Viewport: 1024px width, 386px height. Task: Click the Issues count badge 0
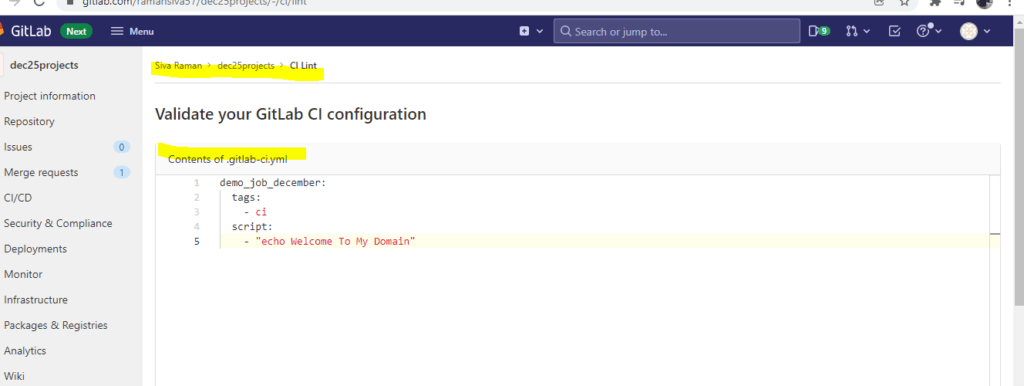pos(121,147)
